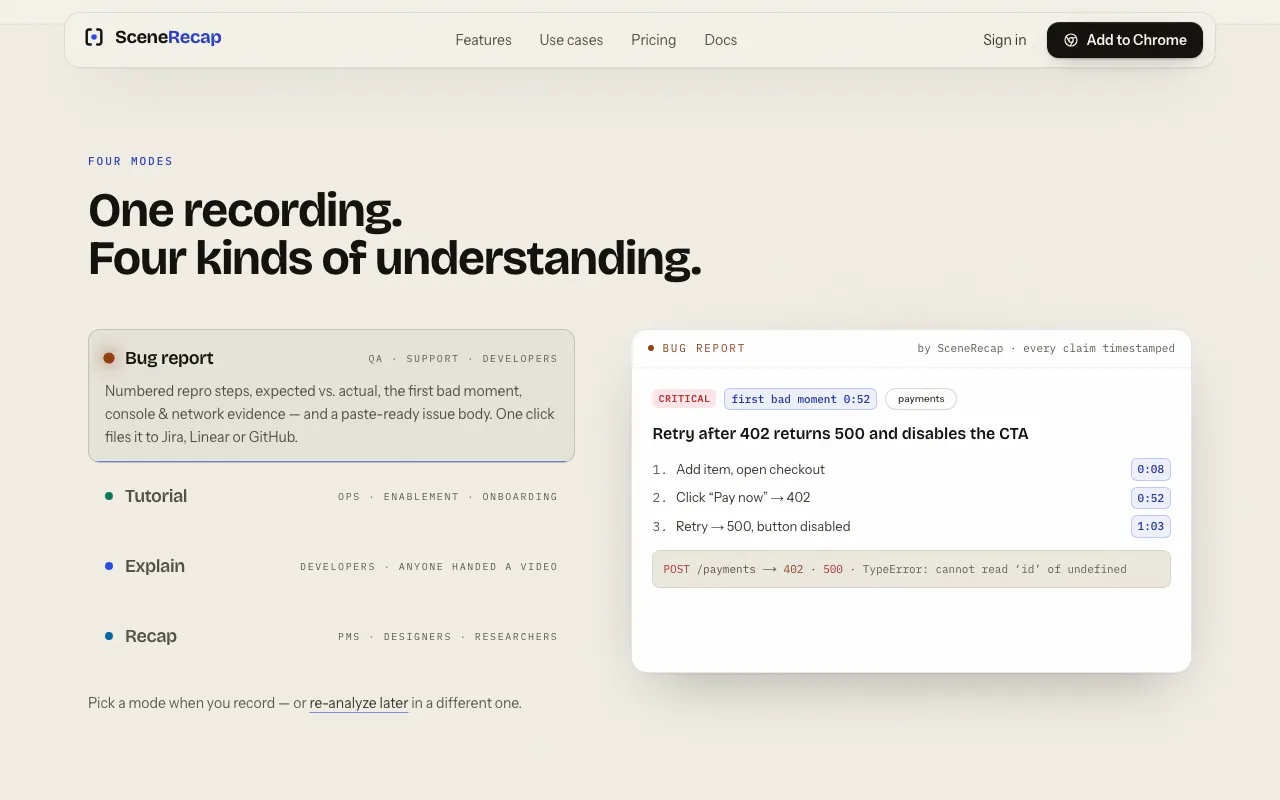Click the CRITICAL severity badge
Viewport: 1280px width, 800px height.
point(684,399)
